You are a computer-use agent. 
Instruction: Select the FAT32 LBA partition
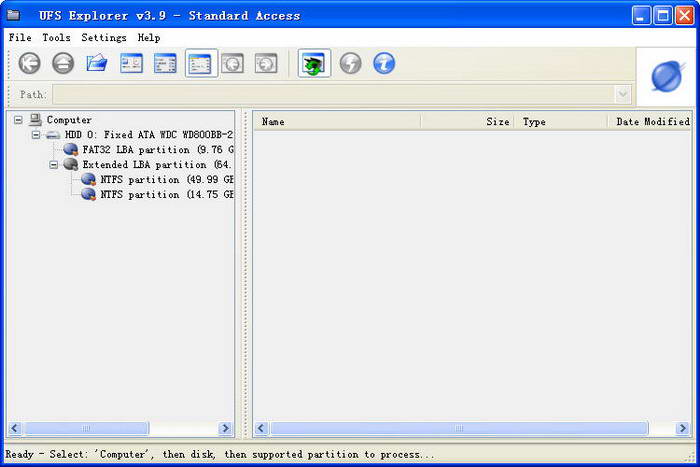click(x=158, y=149)
